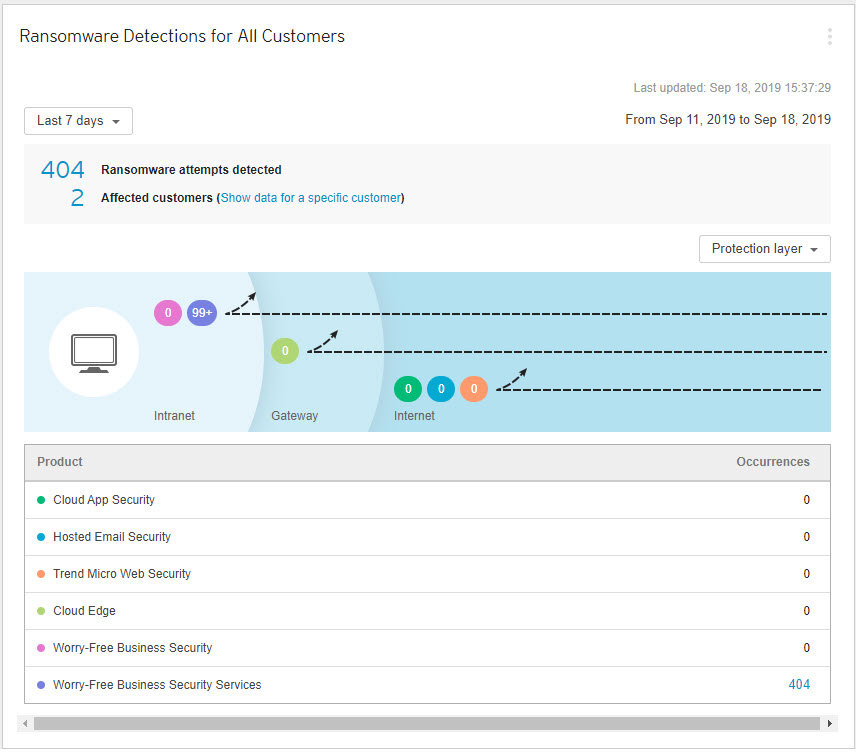Click the green Cloud App Security bubble
This screenshot has width=856, height=754.
click(408, 389)
